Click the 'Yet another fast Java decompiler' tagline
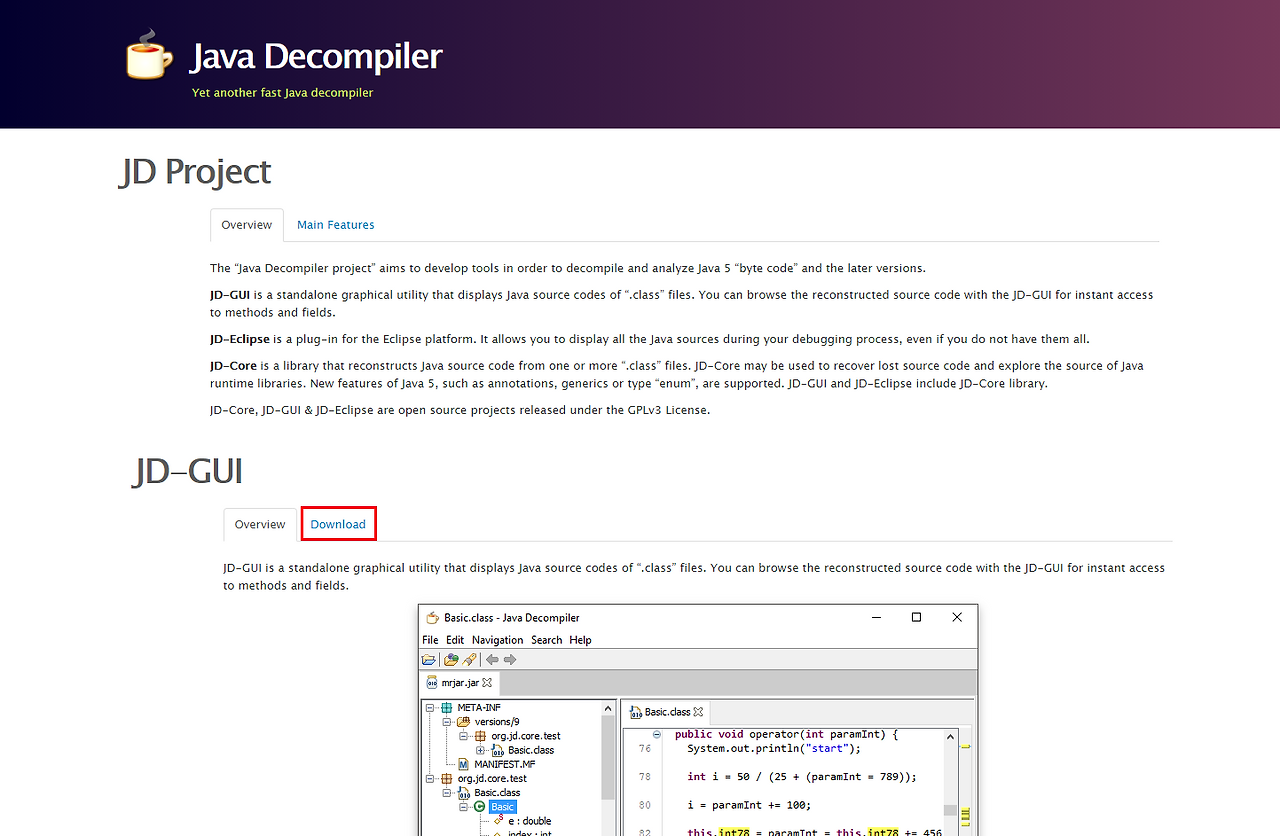1280x836 pixels. pyautogui.click(x=283, y=93)
